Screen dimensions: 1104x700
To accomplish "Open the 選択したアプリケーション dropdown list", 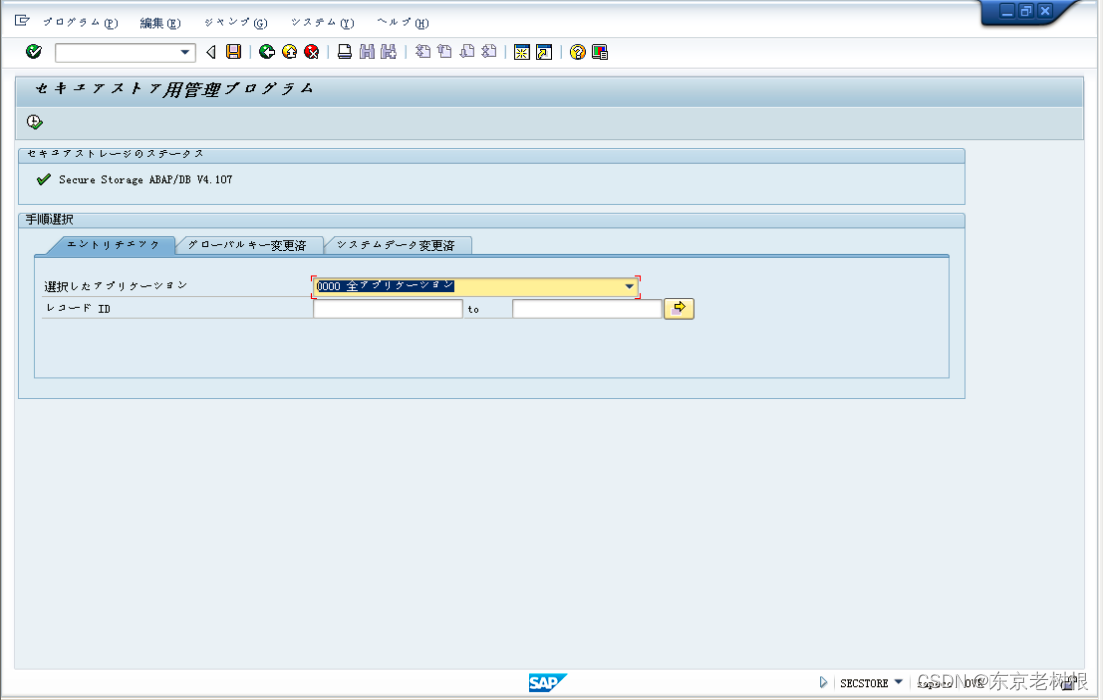I will (x=630, y=286).
